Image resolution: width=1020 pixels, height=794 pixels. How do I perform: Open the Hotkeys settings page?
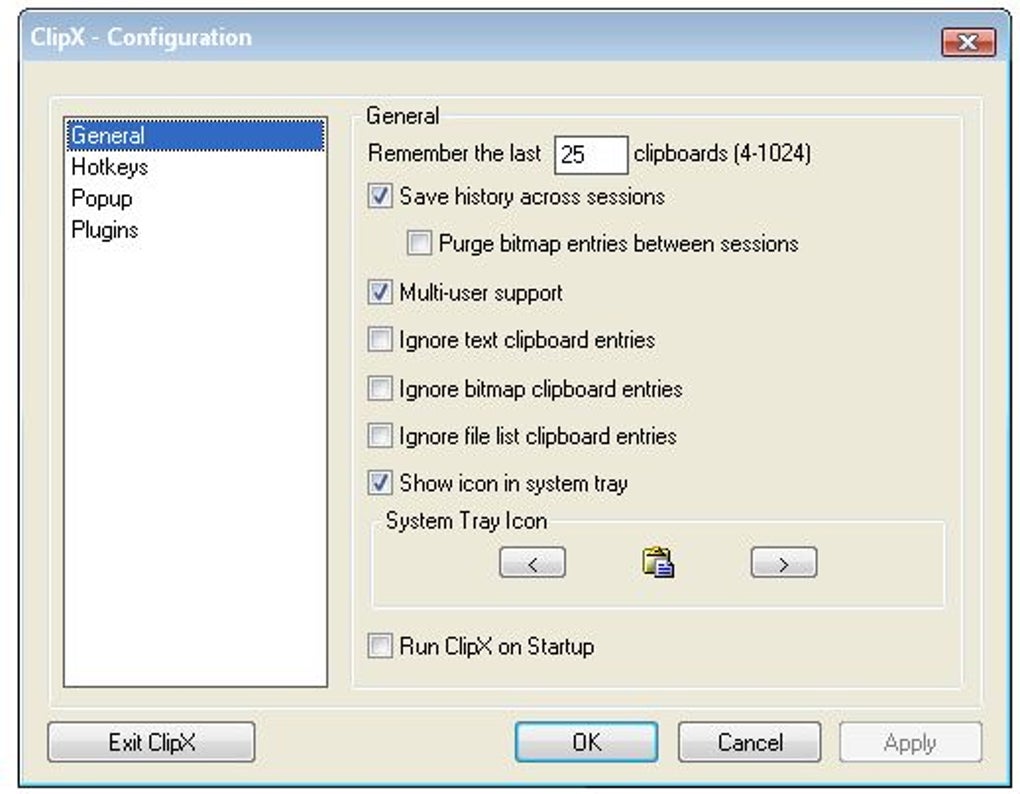[110, 167]
